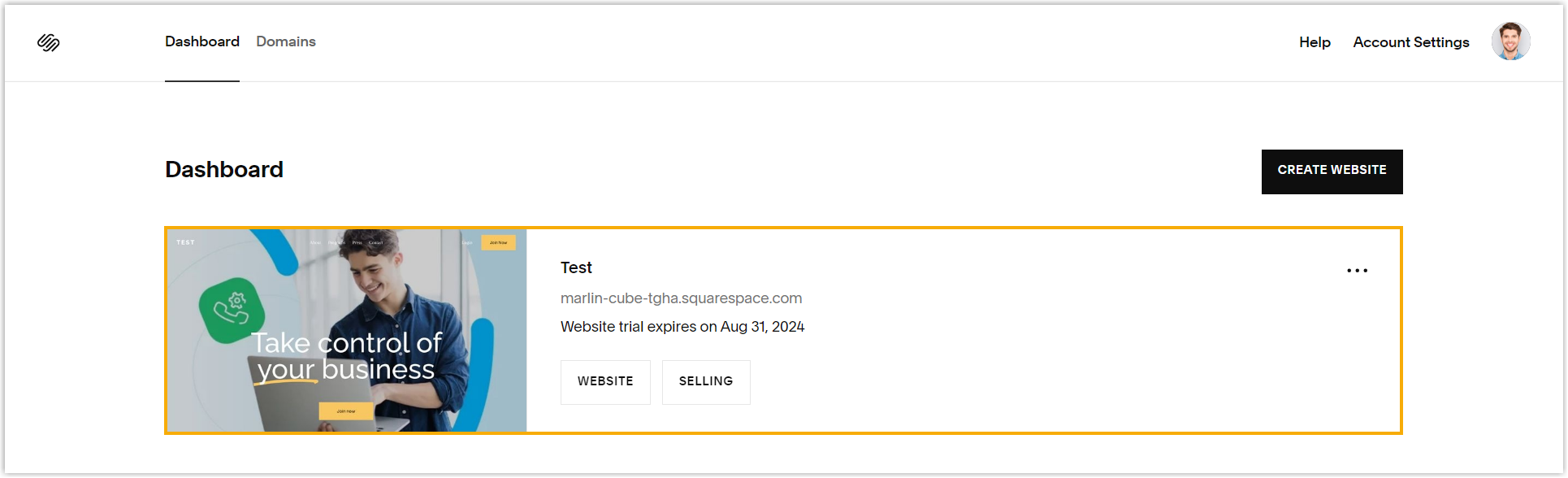Click 'Login' link in thumbnail preview
The width and height of the screenshot is (1568, 478).
tap(467, 243)
